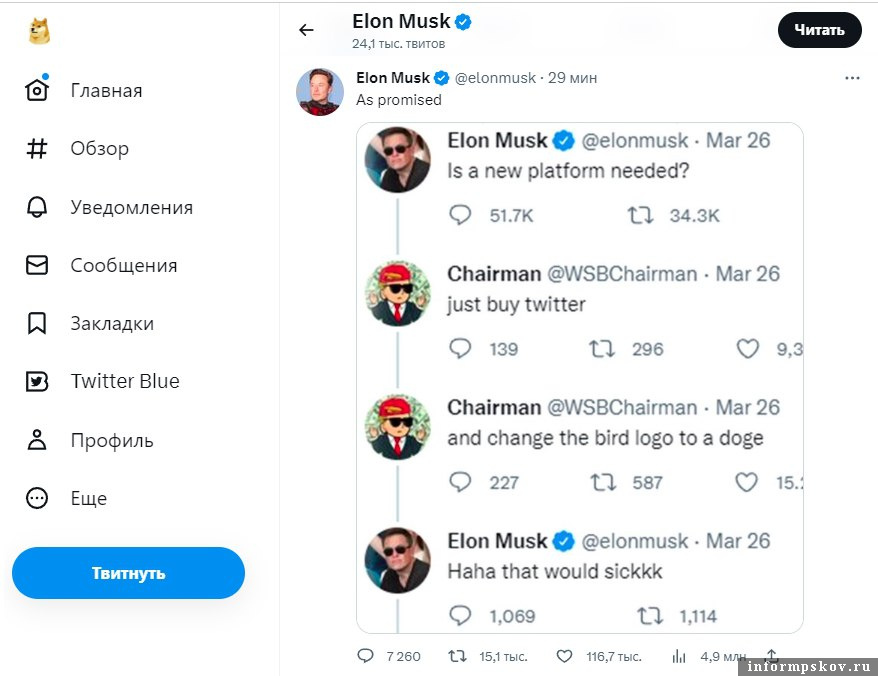Image resolution: width=878 pixels, height=676 pixels.
Task: Retweet the As promised tweet
Action: coord(457,656)
